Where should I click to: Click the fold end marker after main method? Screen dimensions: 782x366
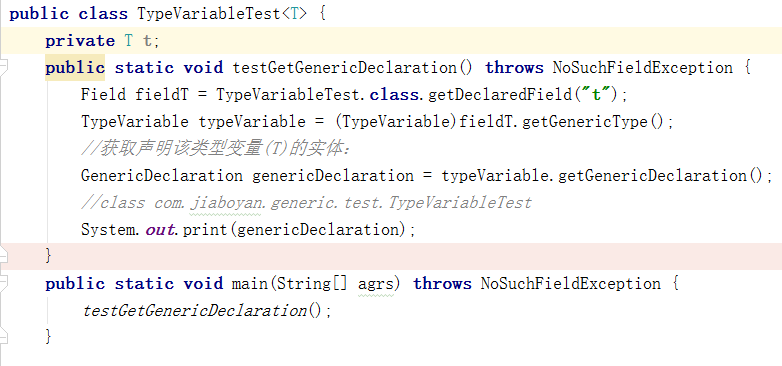(x=3, y=336)
